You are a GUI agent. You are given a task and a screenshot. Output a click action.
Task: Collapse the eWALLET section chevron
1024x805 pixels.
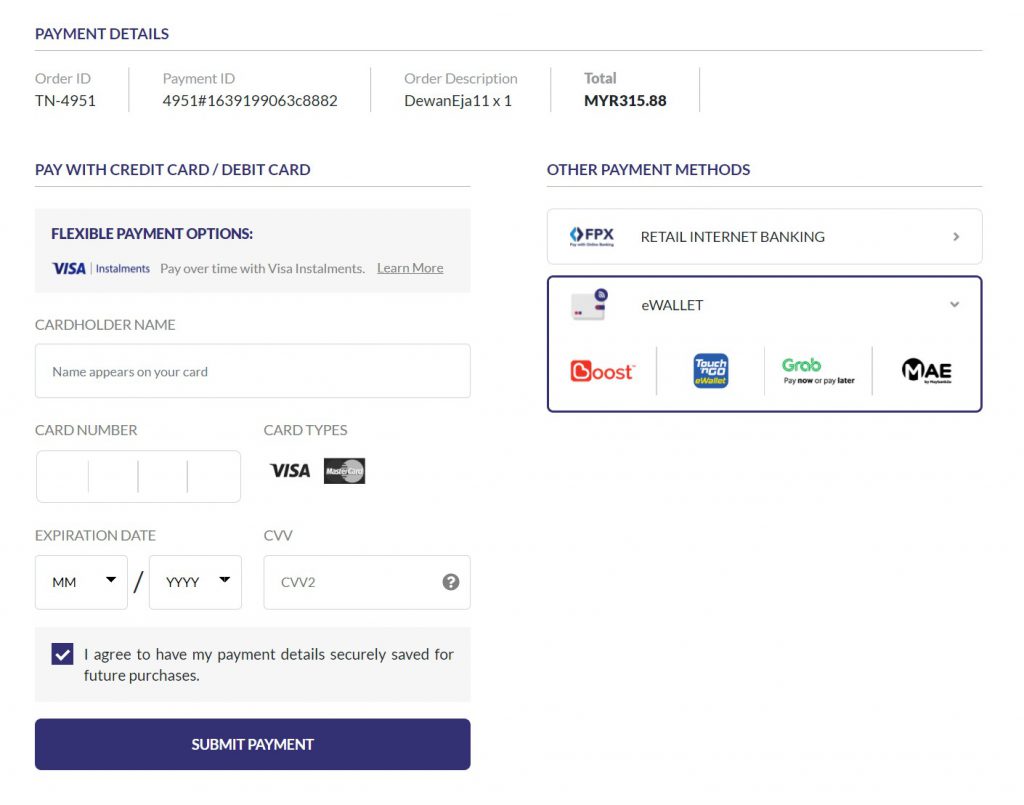pos(954,305)
